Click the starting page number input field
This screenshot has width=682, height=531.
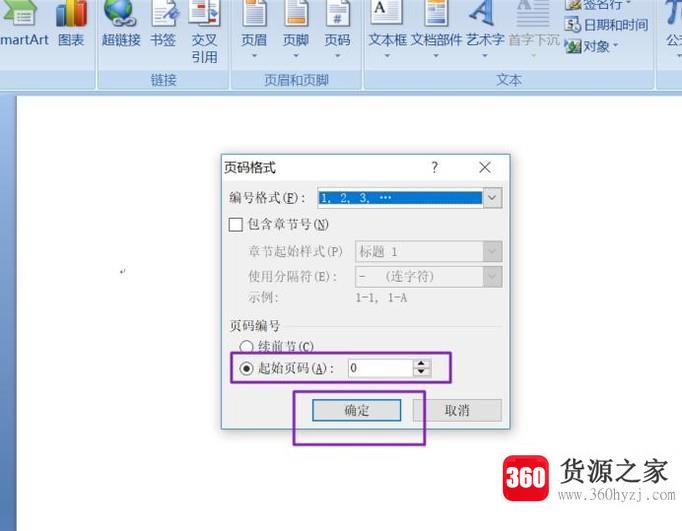[380, 368]
